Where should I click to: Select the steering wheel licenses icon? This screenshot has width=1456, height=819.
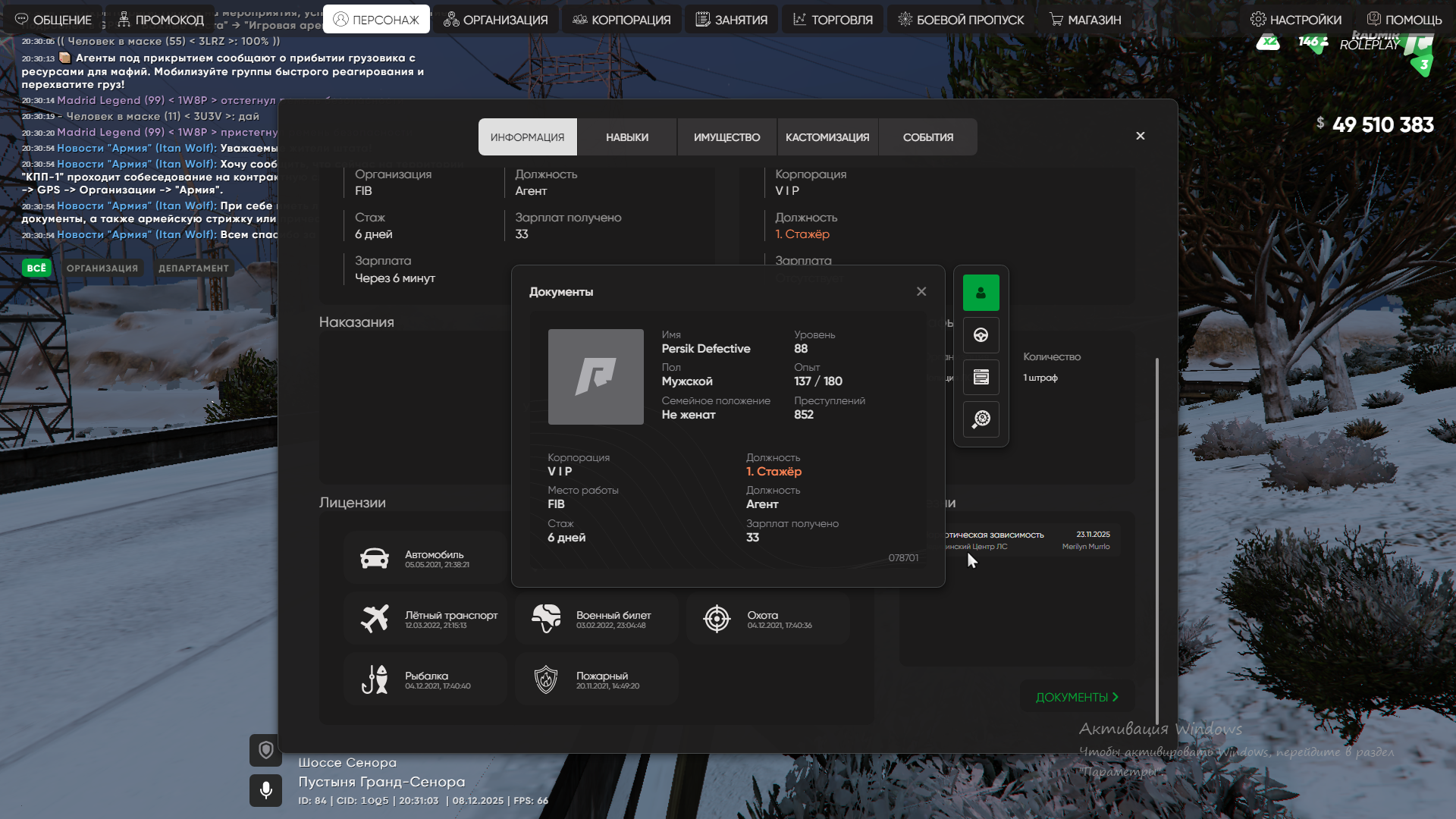981,335
